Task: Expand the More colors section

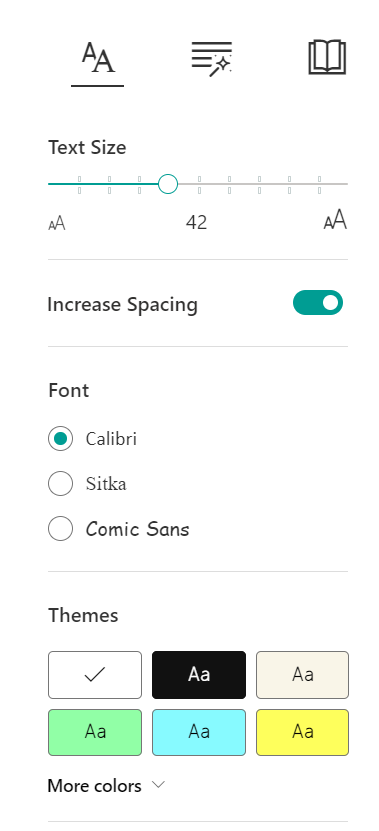Action: [106, 785]
